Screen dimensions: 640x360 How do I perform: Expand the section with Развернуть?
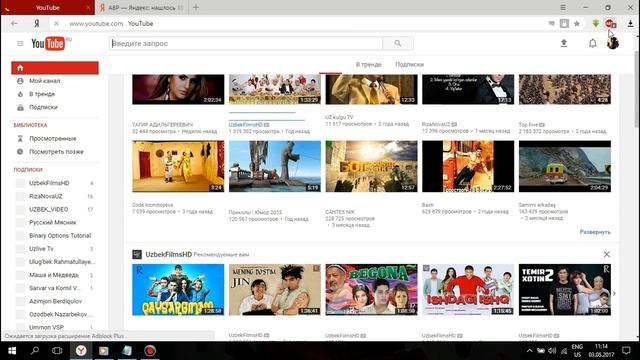pos(595,232)
